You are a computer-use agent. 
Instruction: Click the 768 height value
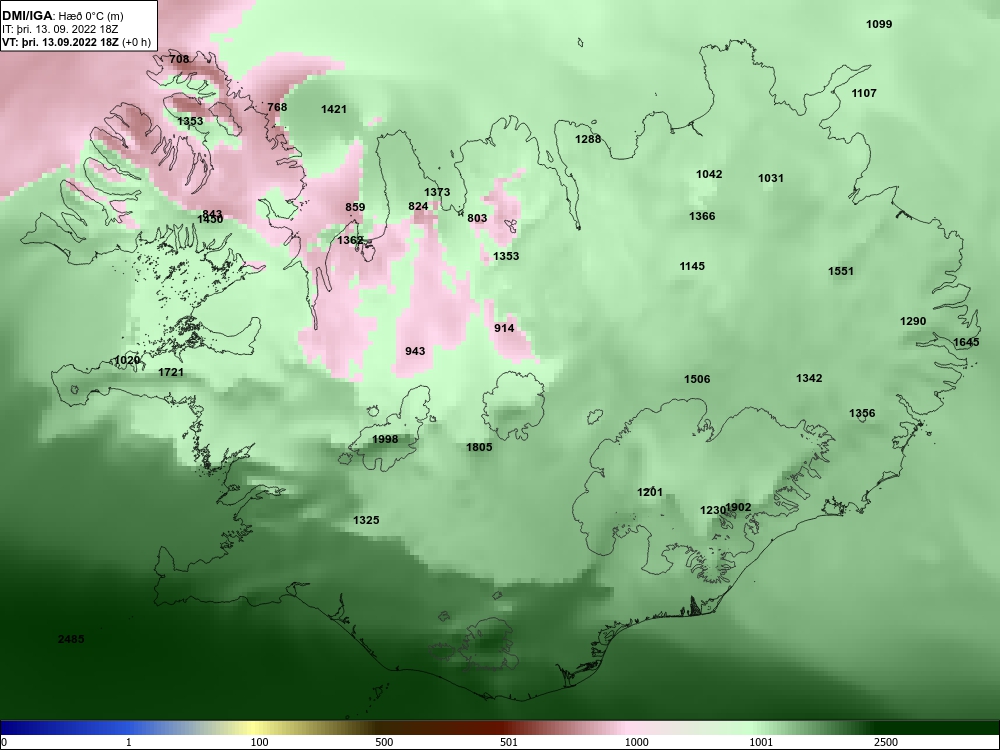277,107
